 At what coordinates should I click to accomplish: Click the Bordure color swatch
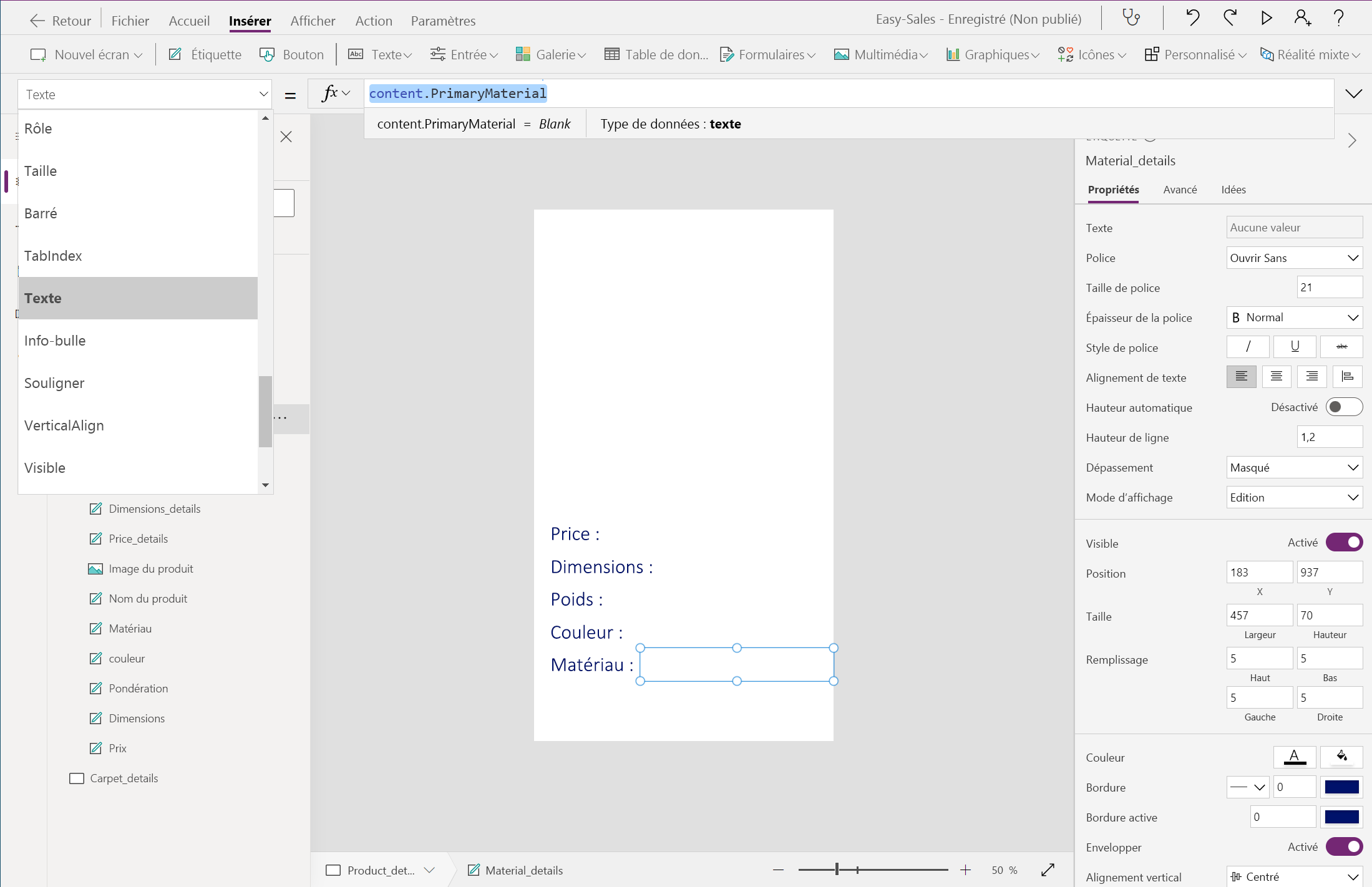point(1341,787)
